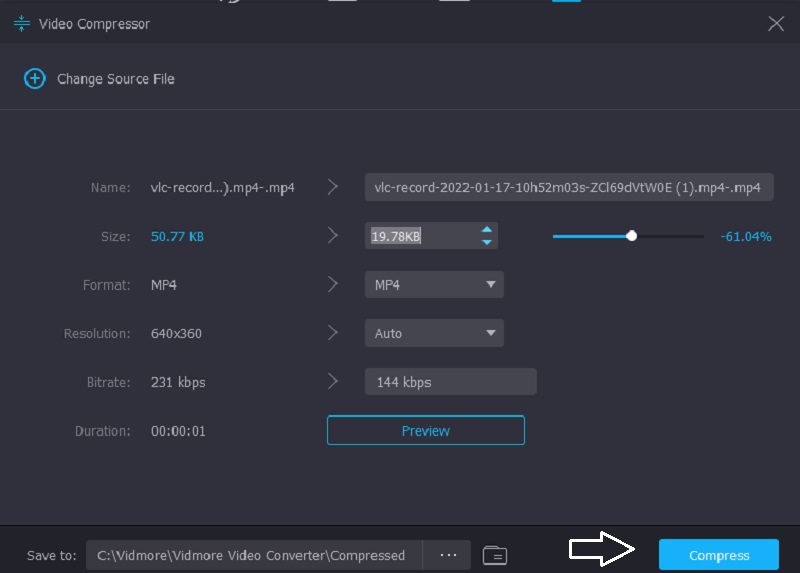800x573 pixels.
Task: Close the Video Compressor dialog
Action: (776, 24)
